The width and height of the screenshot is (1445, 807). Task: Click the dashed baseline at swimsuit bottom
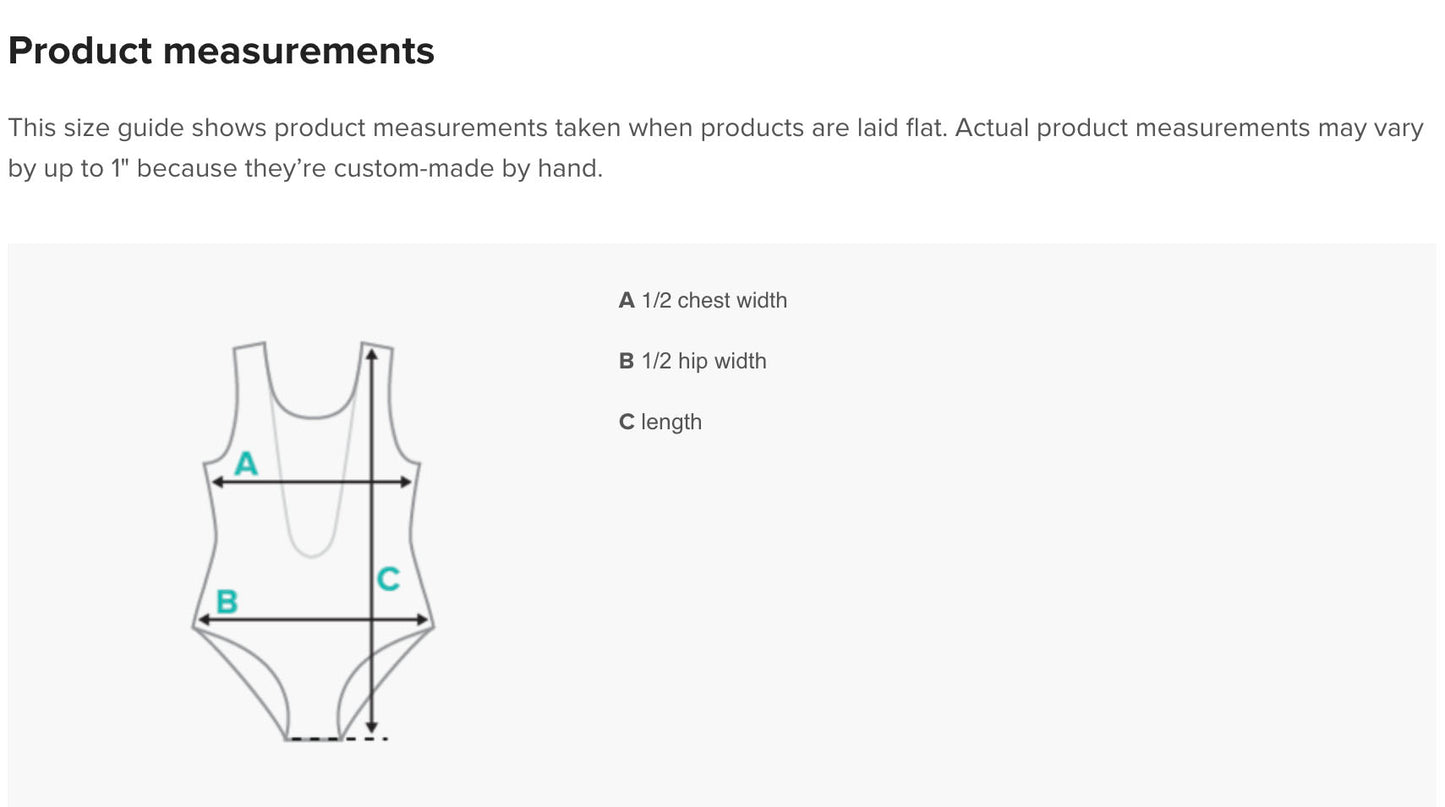337,739
